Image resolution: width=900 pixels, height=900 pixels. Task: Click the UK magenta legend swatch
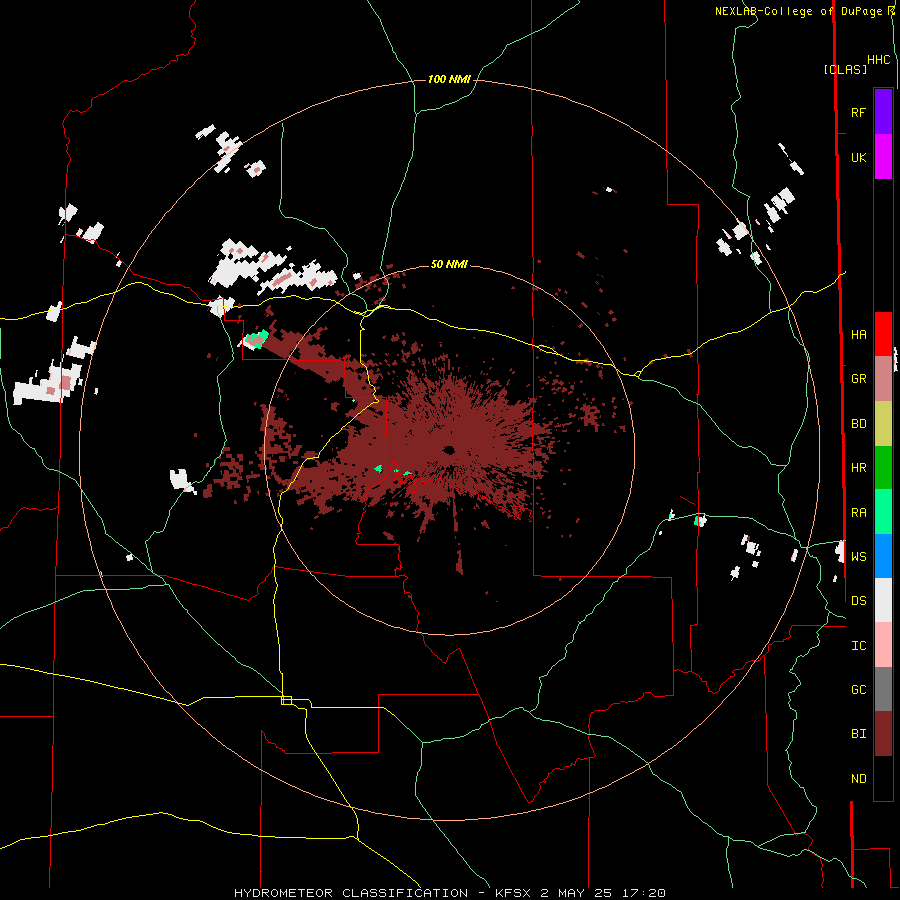pyautogui.click(x=883, y=157)
